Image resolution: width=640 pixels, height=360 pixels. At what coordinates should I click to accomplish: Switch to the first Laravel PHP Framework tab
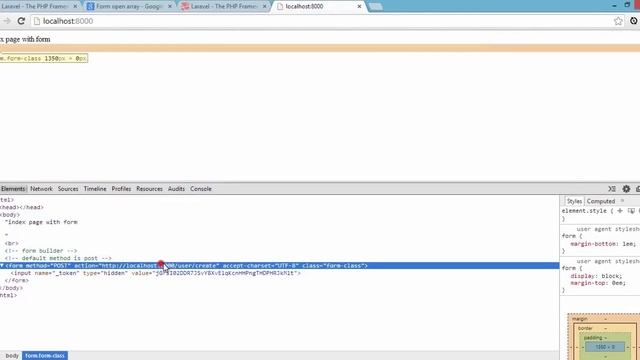[38, 7]
